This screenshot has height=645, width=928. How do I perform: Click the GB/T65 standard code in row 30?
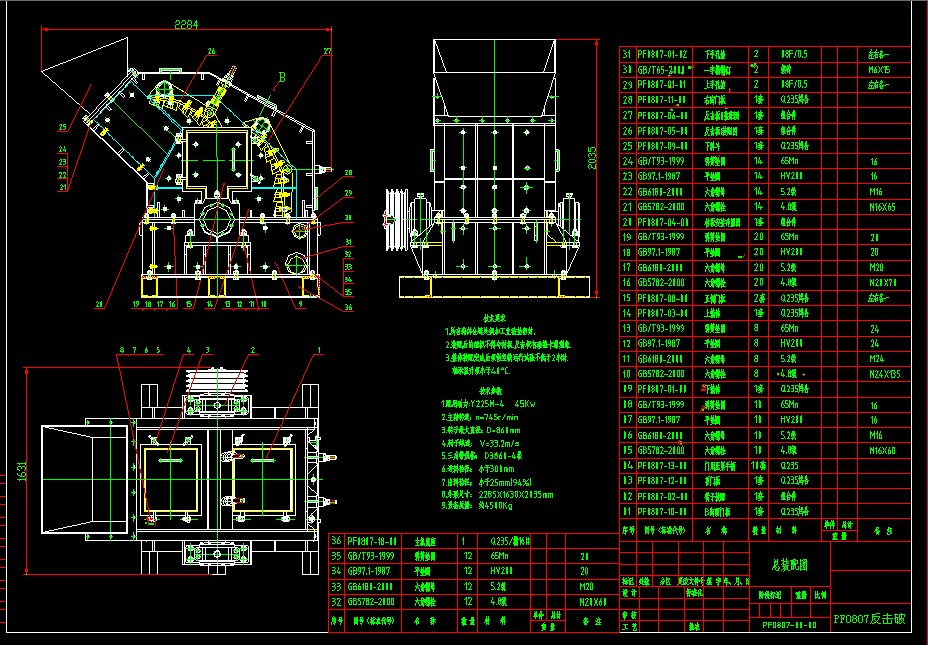pyautogui.click(x=661, y=69)
